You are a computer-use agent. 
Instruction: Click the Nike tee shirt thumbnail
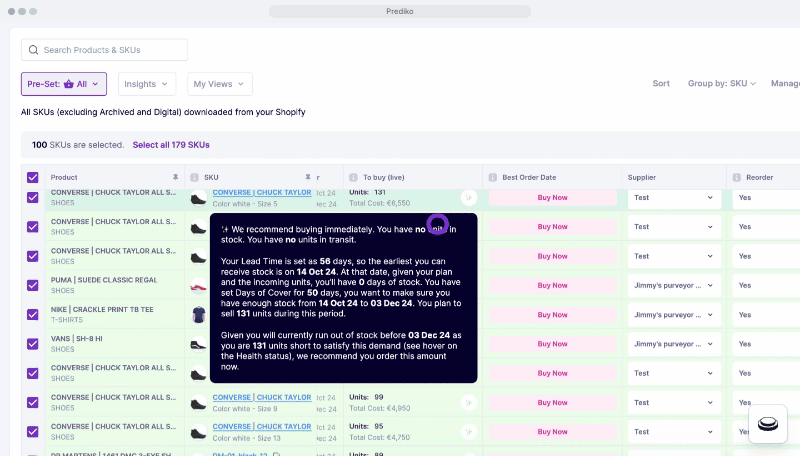[x=198, y=315]
